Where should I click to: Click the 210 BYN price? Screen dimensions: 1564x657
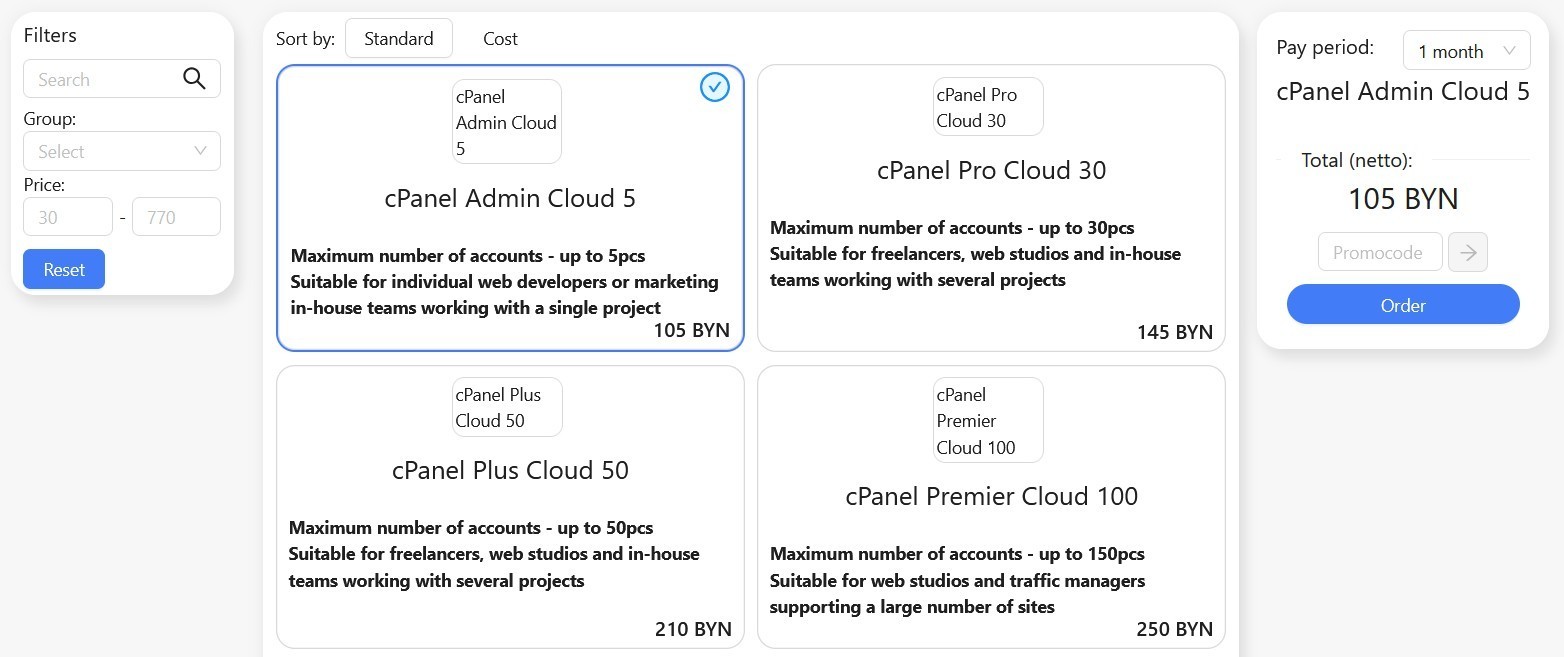[693, 629]
